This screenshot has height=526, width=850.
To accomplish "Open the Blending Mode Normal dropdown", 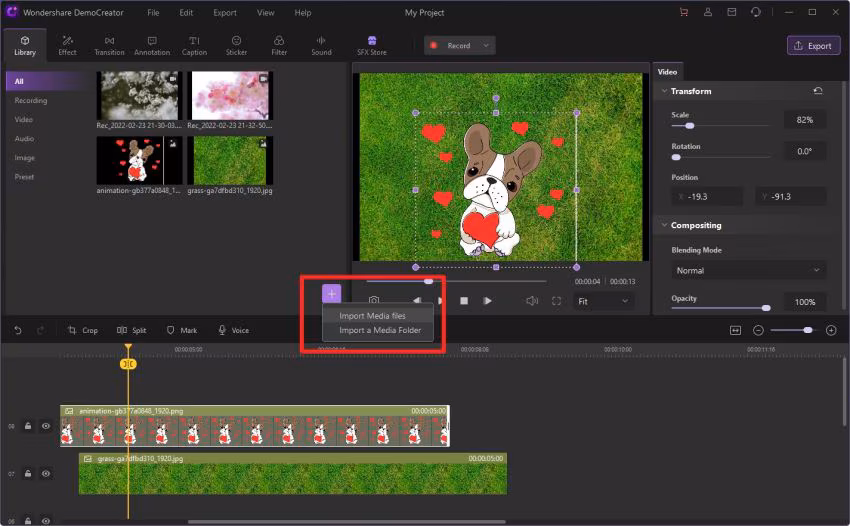I will pyautogui.click(x=748, y=270).
